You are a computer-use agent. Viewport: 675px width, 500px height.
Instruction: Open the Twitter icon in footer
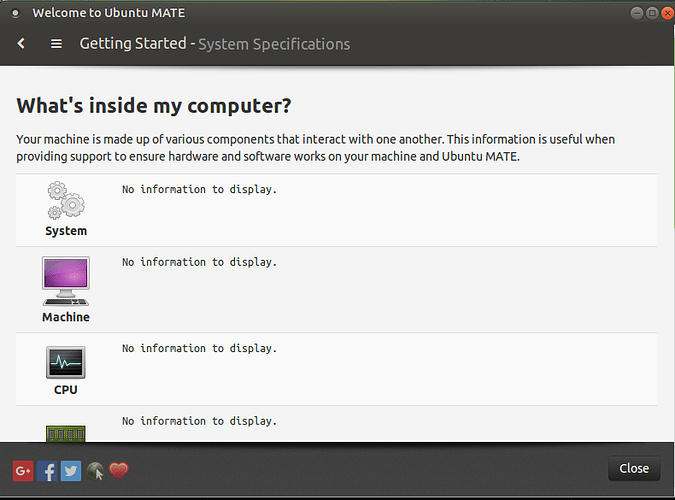[x=71, y=471]
